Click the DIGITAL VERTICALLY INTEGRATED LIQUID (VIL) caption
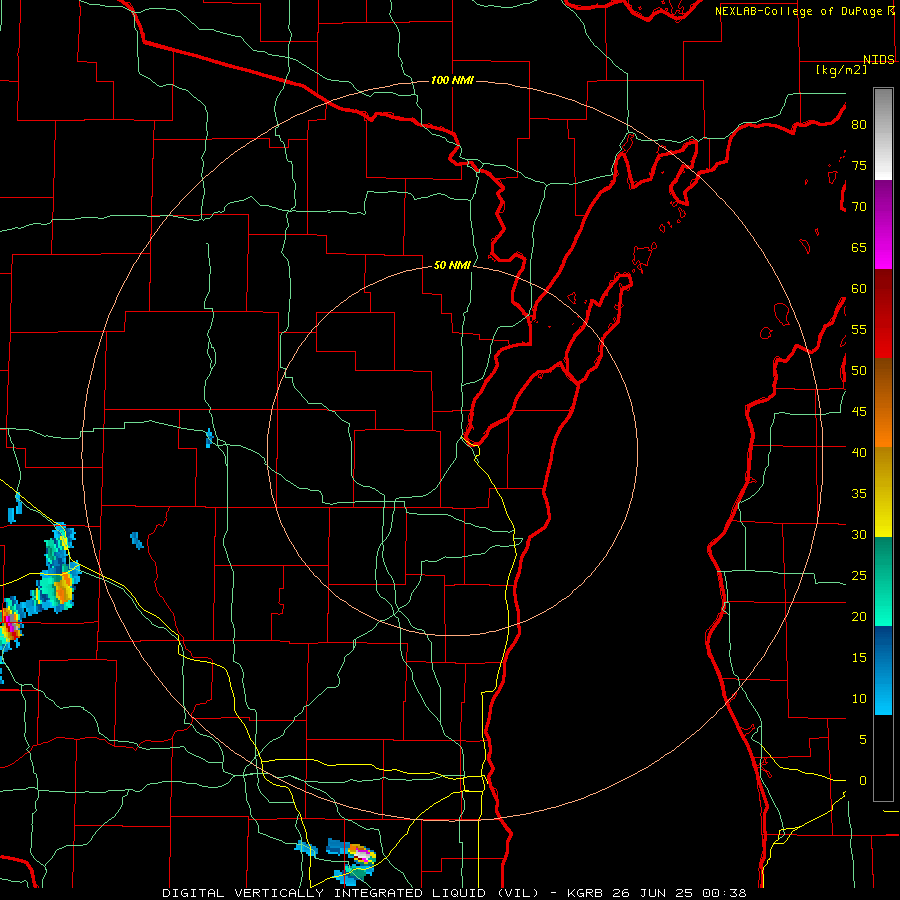The image size is (900, 900). pyautogui.click(x=351, y=893)
